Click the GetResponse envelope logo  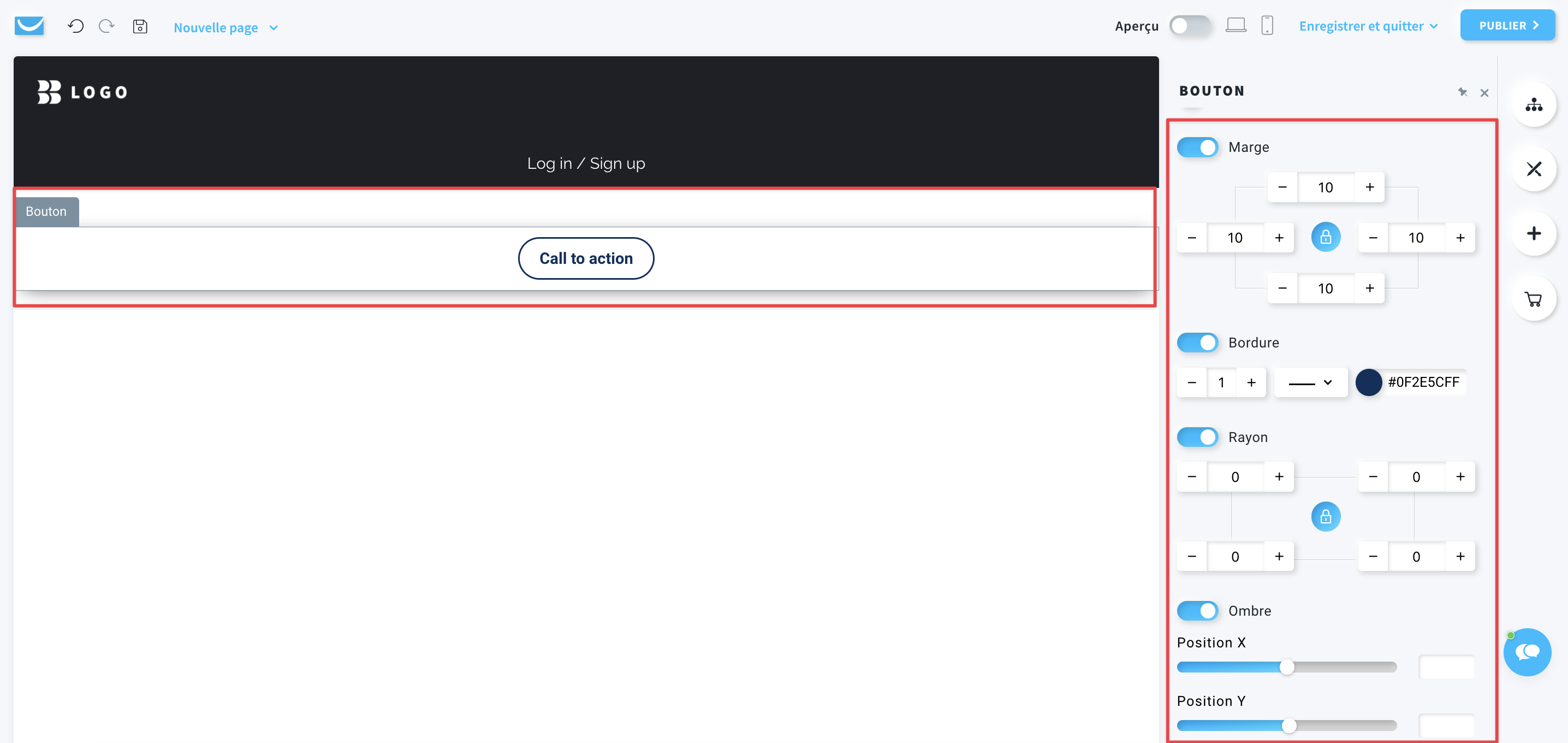29,26
